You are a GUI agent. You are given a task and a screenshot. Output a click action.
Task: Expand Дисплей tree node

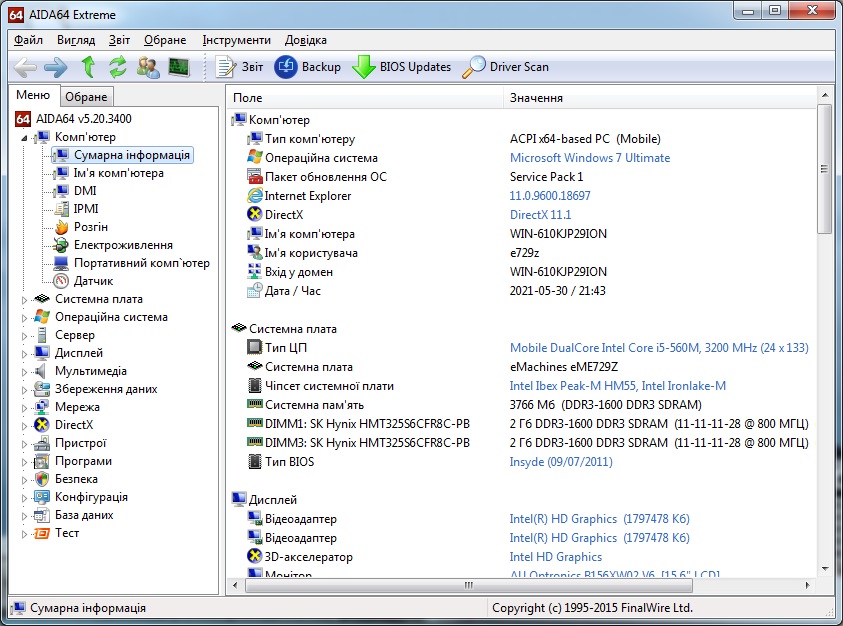(24, 354)
